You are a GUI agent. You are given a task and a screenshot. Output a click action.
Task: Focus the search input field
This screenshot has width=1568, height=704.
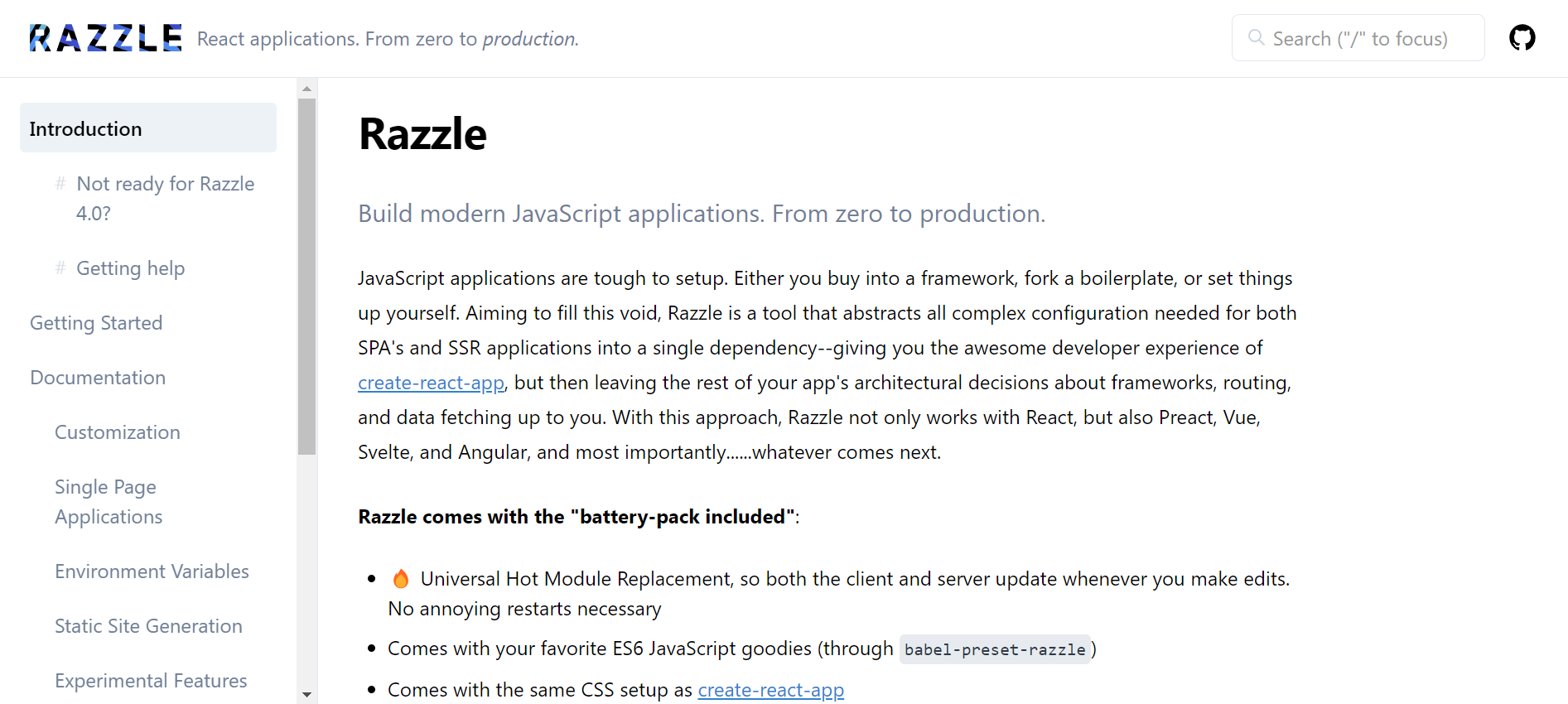click(x=1358, y=38)
